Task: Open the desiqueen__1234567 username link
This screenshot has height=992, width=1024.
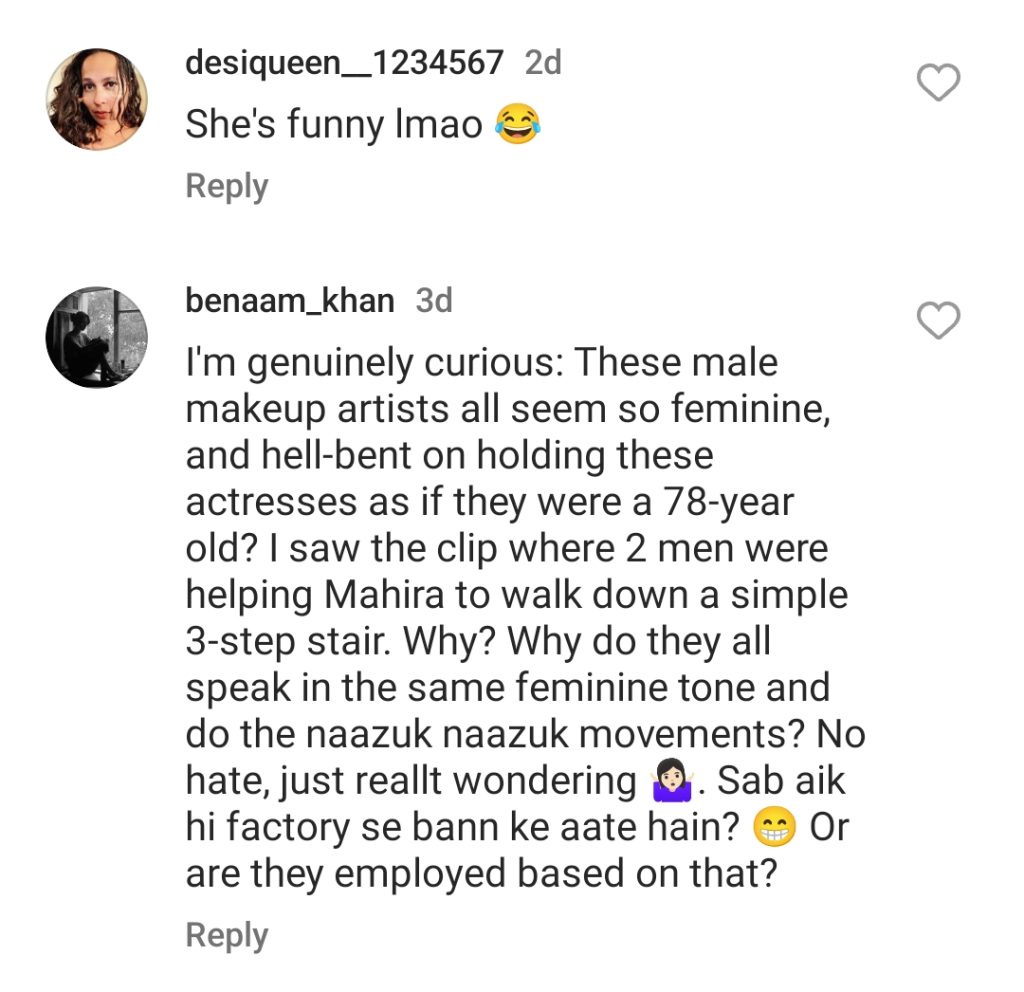Action: click(344, 63)
